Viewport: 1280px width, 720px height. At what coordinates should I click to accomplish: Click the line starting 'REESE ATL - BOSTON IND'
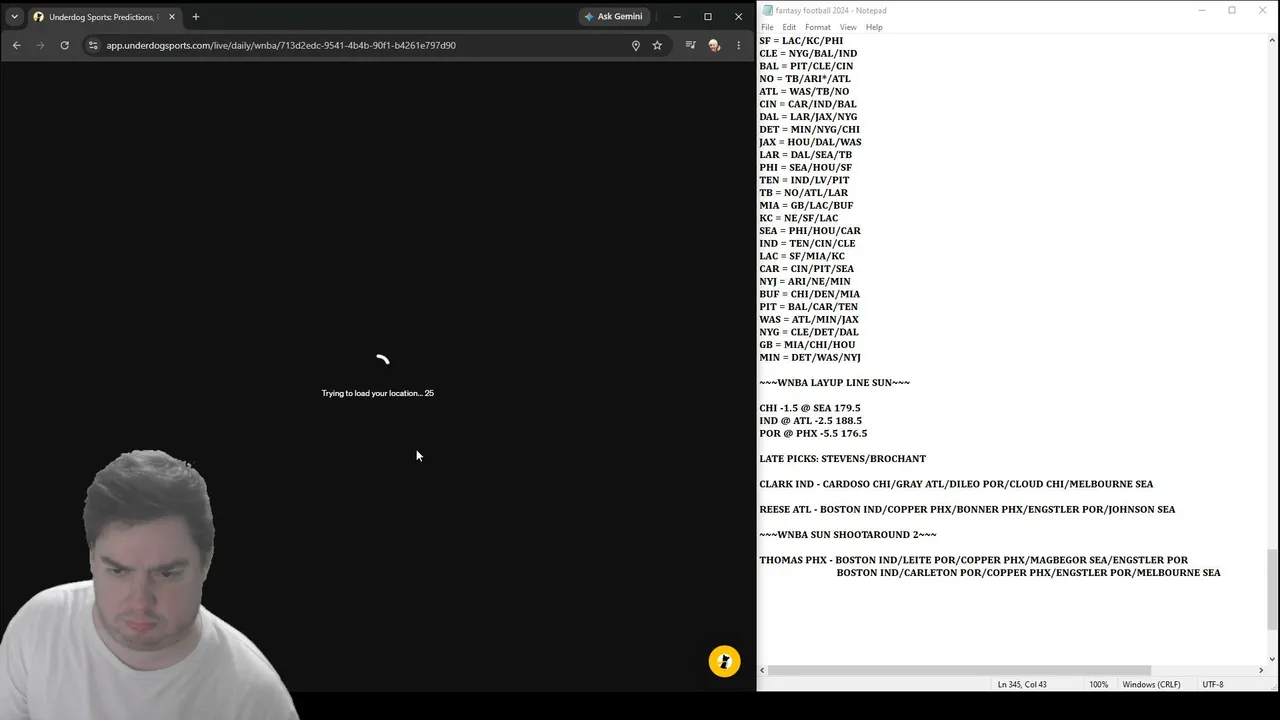point(967,510)
